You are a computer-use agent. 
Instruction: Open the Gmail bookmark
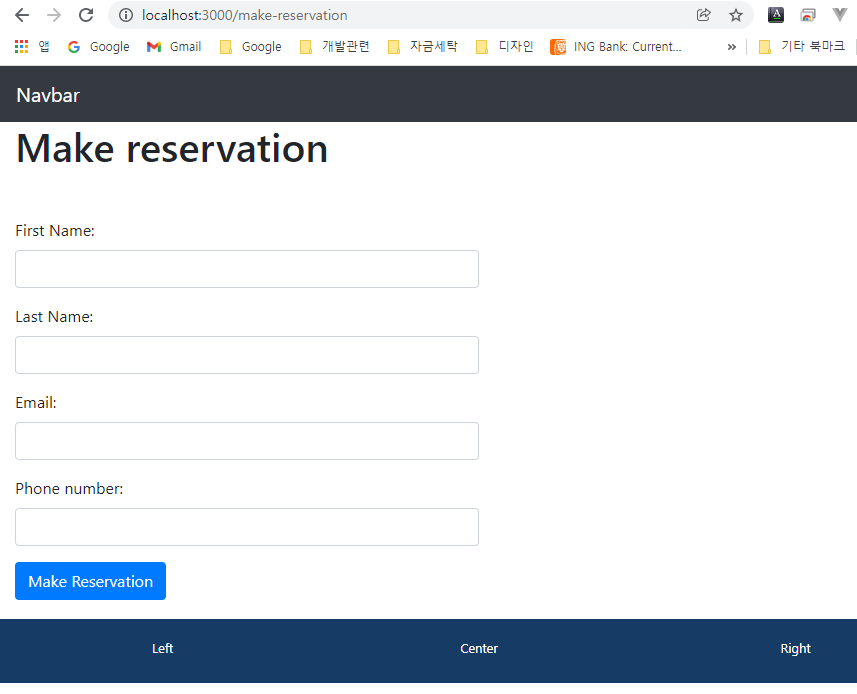point(174,47)
